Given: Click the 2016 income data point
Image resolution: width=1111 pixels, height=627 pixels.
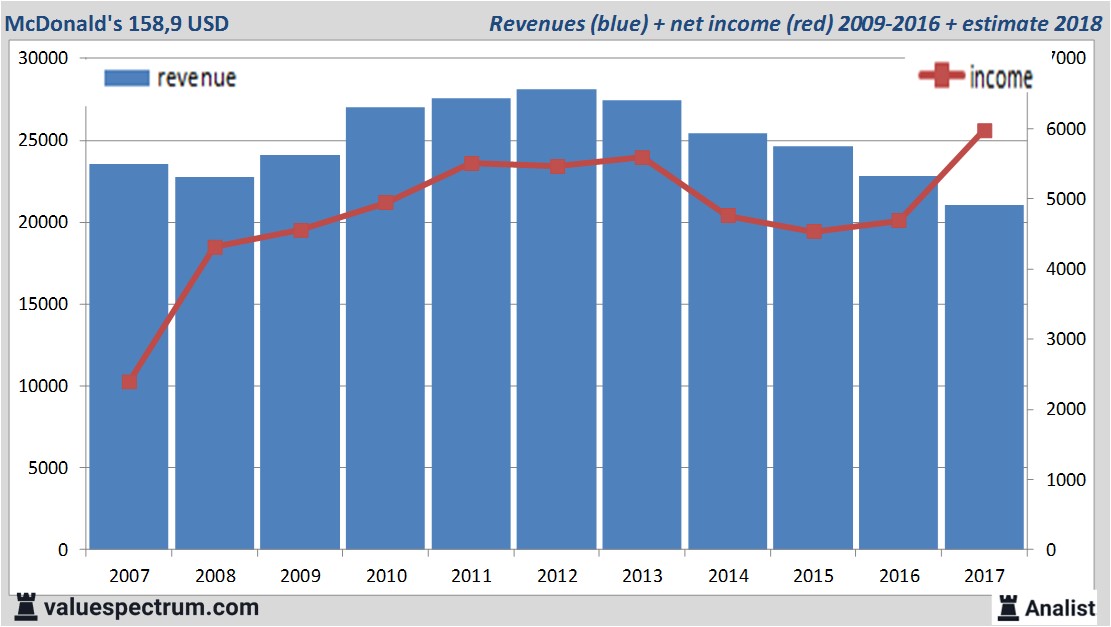Looking at the screenshot, I should point(899,220).
